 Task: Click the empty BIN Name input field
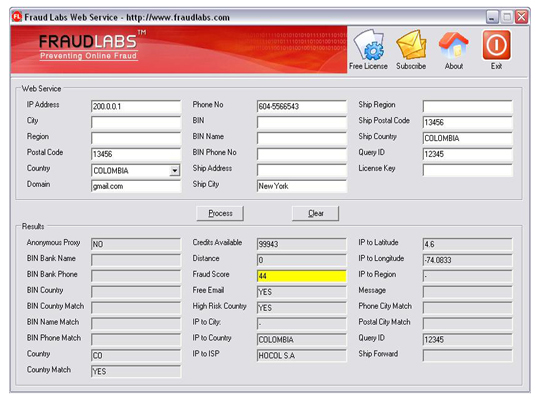click(x=302, y=138)
